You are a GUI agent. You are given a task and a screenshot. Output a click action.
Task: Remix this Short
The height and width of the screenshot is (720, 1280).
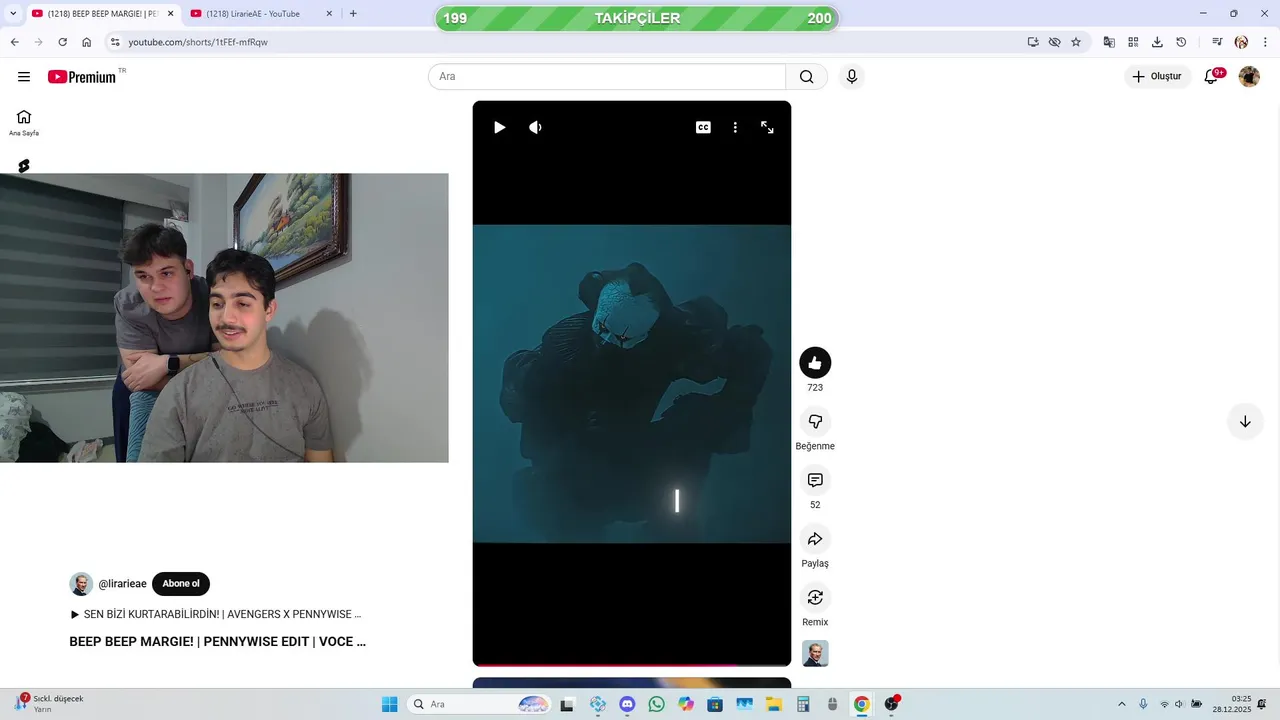pos(815,597)
